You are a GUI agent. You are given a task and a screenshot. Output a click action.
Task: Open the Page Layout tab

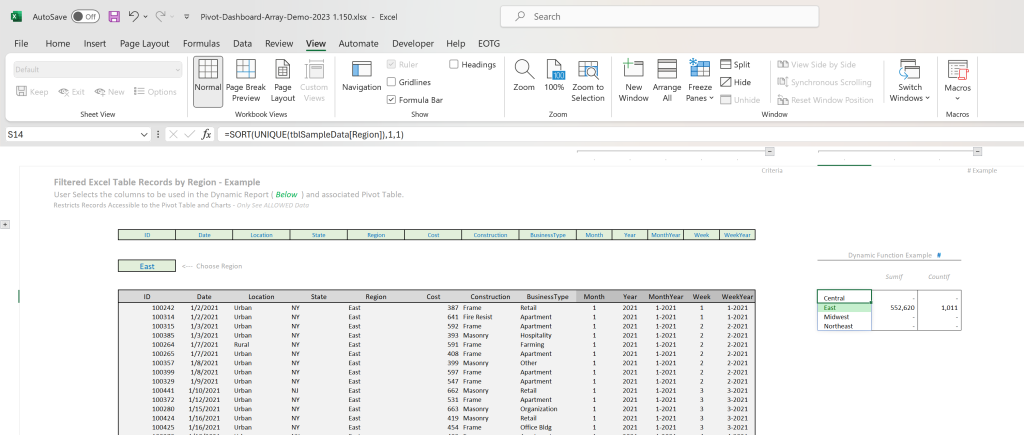(144, 44)
